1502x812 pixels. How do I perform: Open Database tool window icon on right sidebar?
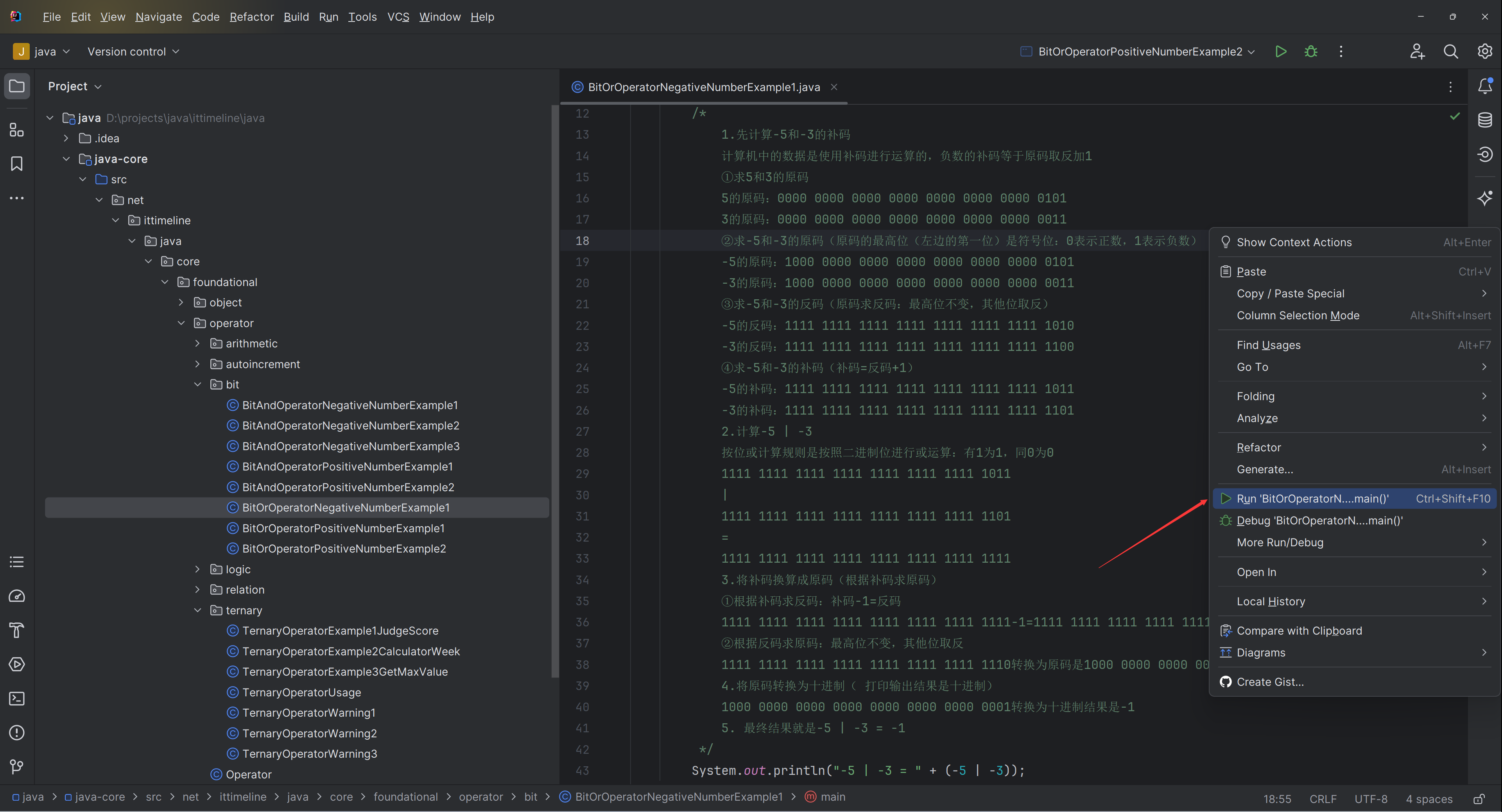pyautogui.click(x=1484, y=120)
